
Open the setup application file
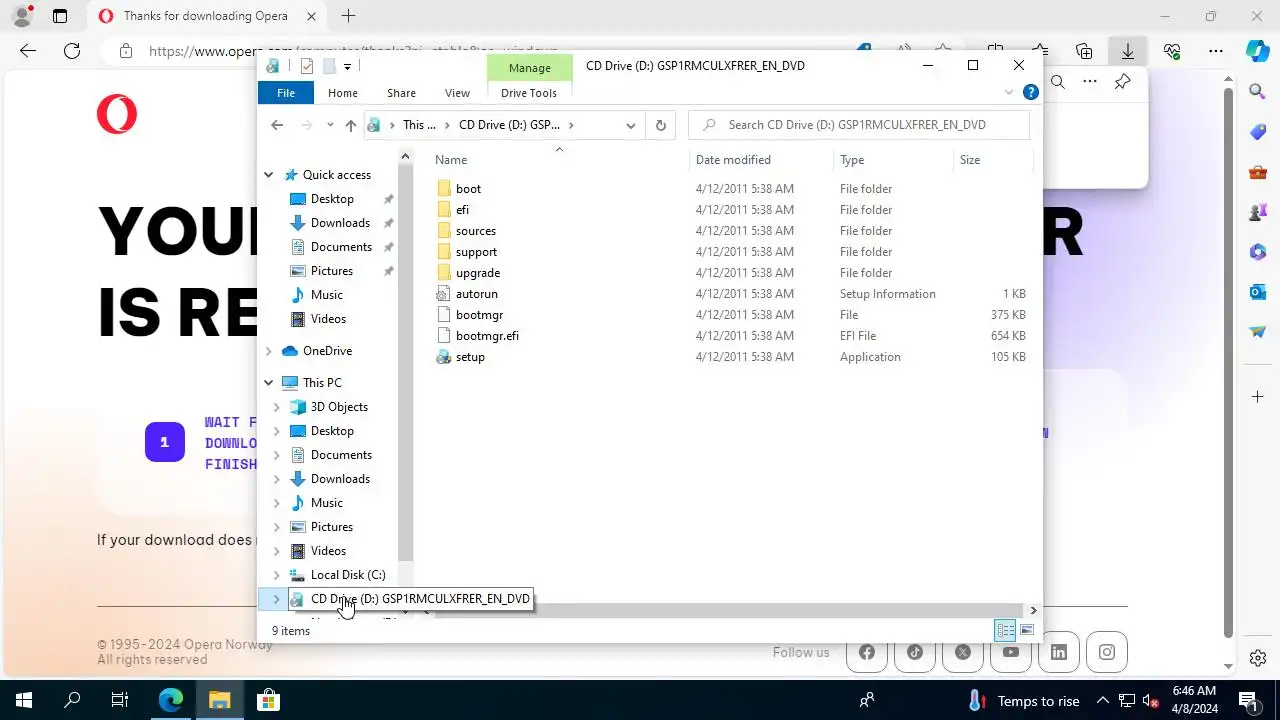(x=470, y=357)
